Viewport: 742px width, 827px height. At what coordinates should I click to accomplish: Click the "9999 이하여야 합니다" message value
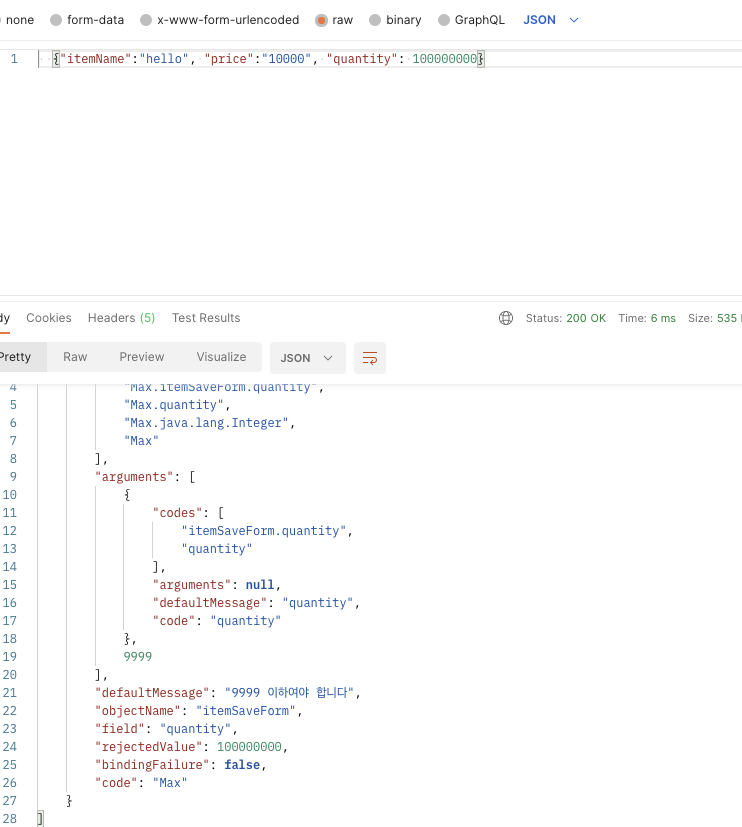pyautogui.click(x=289, y=693)
